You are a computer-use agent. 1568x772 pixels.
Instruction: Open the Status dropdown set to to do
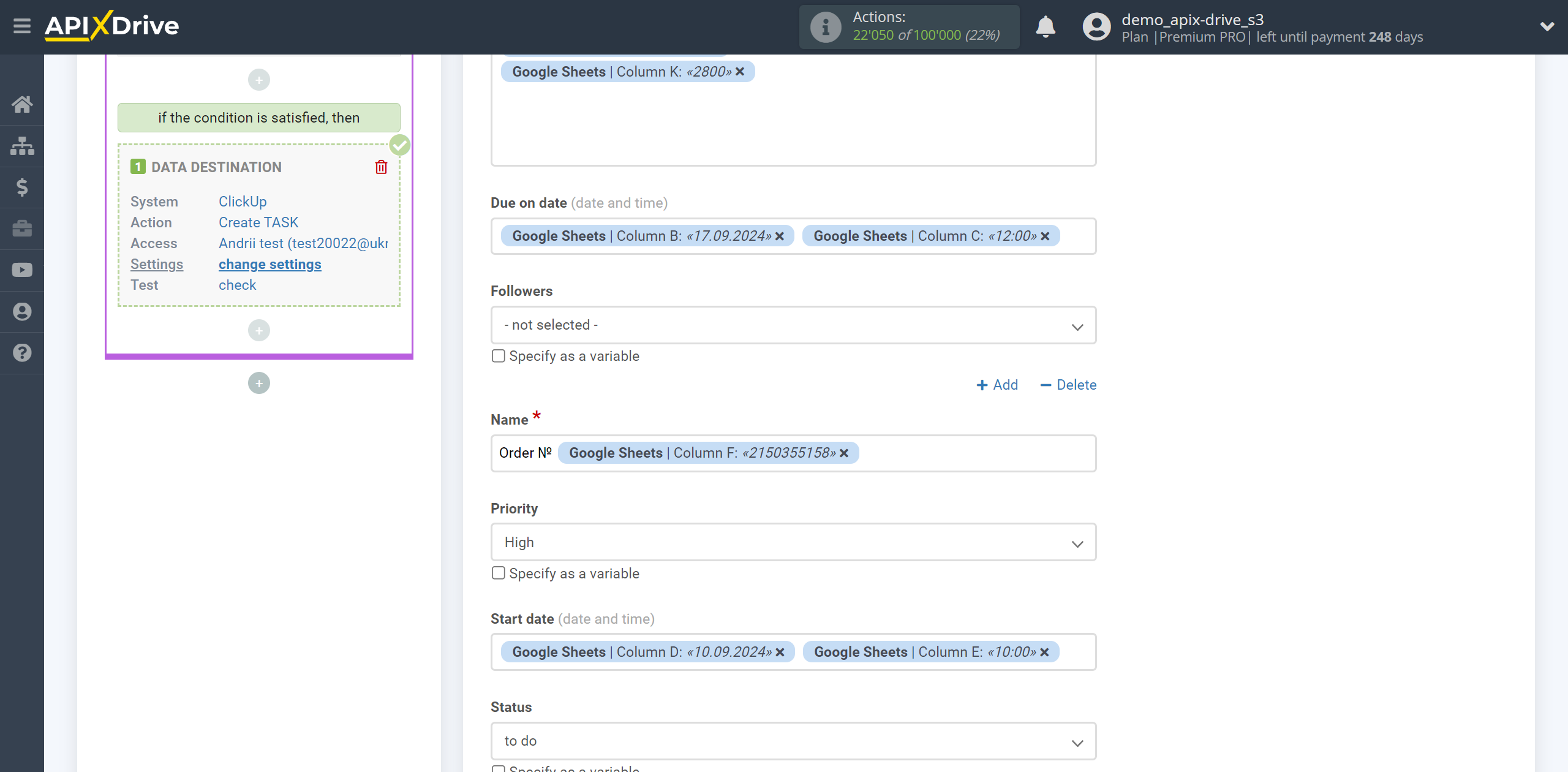tap(793, 741)
